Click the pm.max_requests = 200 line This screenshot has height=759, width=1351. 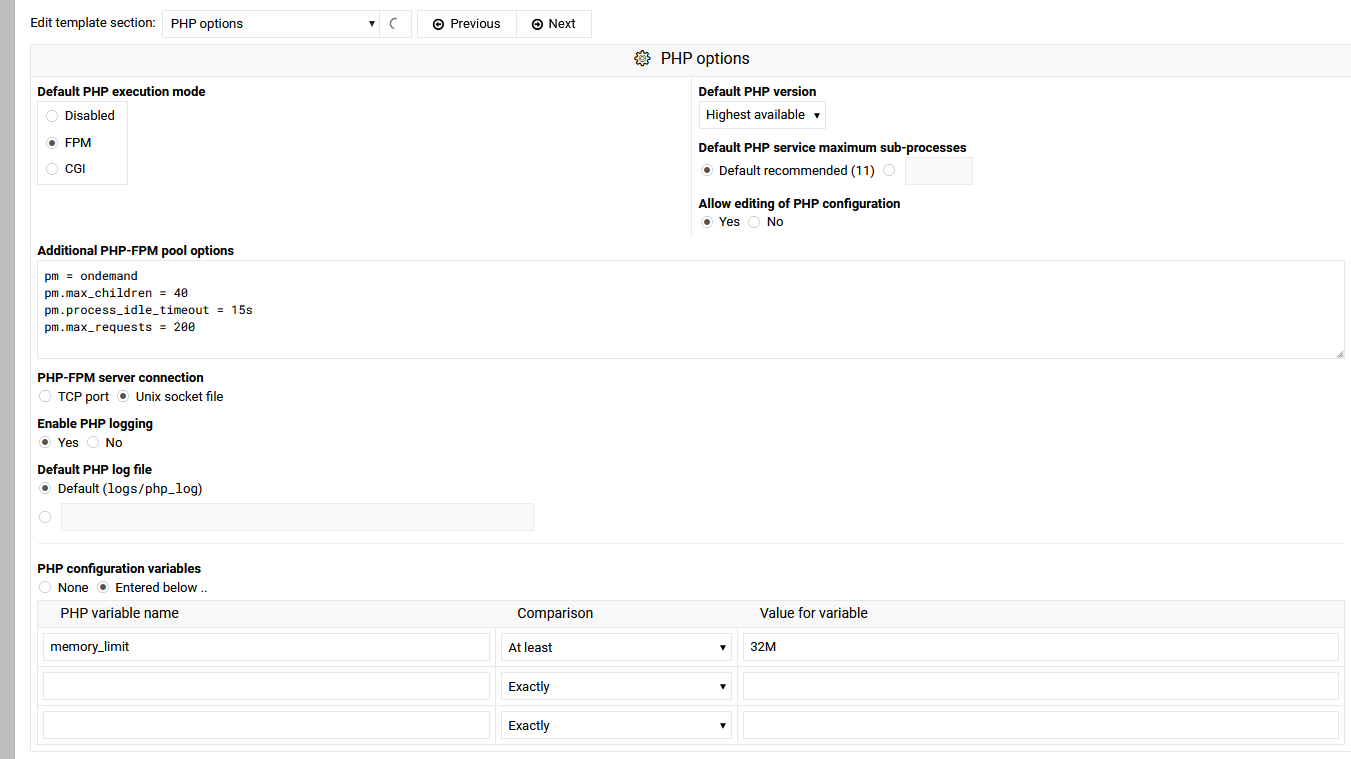point(120,327)
